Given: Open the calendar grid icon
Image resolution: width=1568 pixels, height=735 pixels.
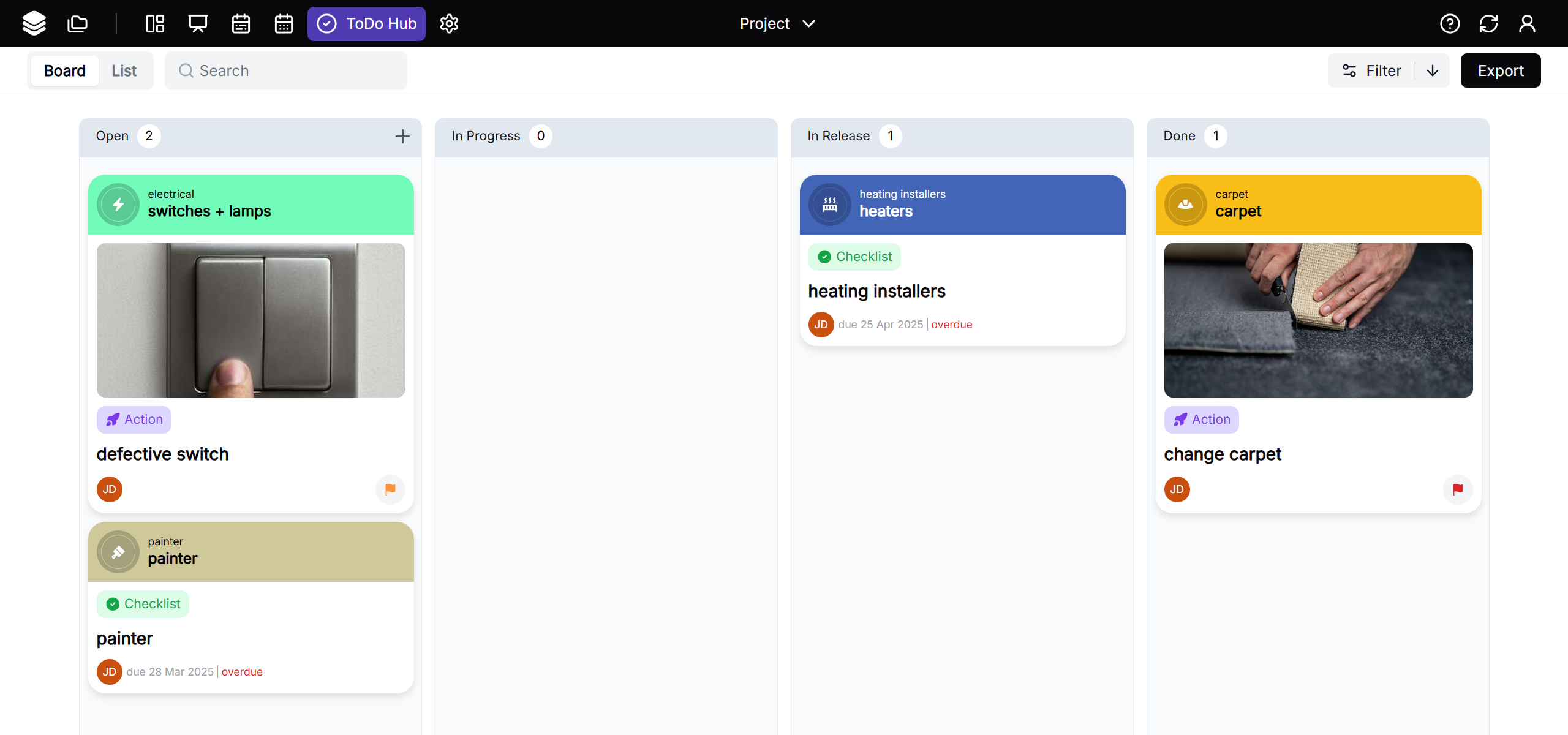Looking at the screenshot, I should [x=284, y=23].
